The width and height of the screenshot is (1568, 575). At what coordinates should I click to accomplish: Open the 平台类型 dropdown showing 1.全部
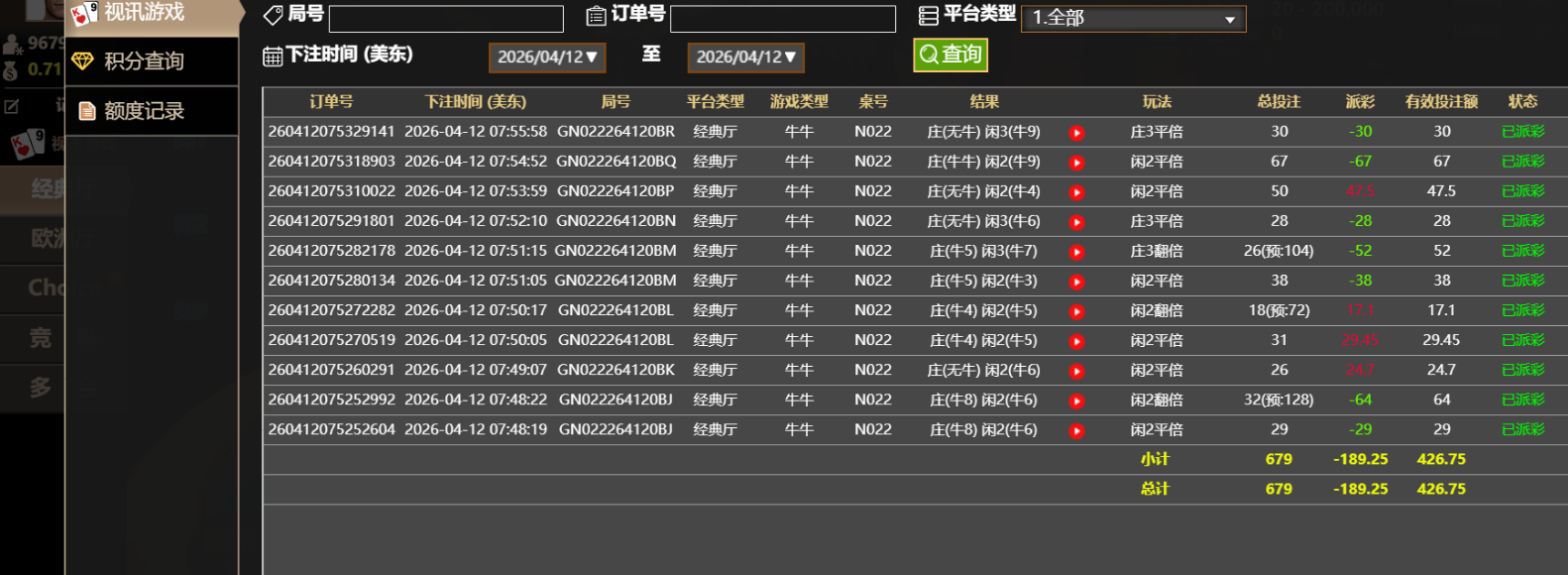1133,18
